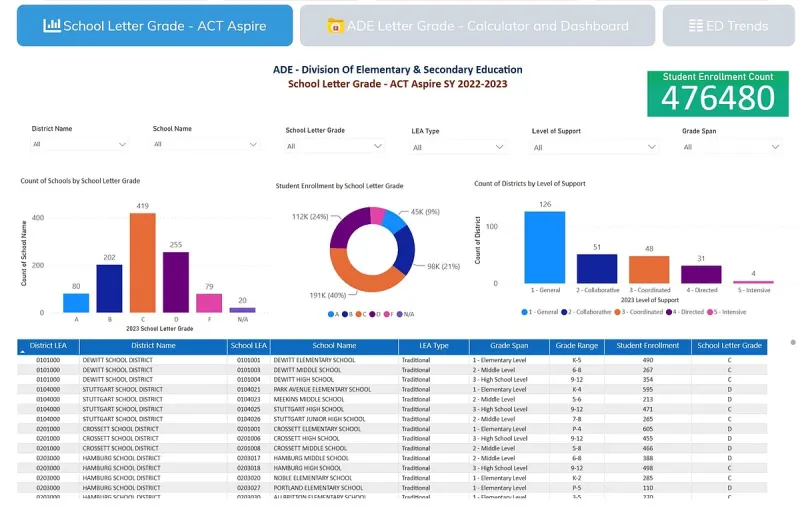800x513 pixels.
Task: Select the 3 - Coordinated bar labeled 48
Action: 649,270
